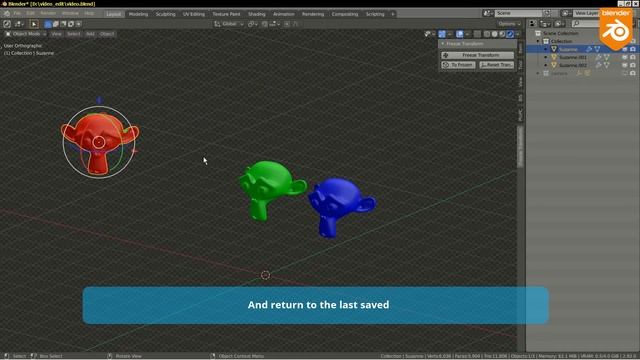Viewport: 640px width, 360px height.
Task: Open the Global transform orientation dropdown
Action: pyautogui.click(x=229, y=24)
